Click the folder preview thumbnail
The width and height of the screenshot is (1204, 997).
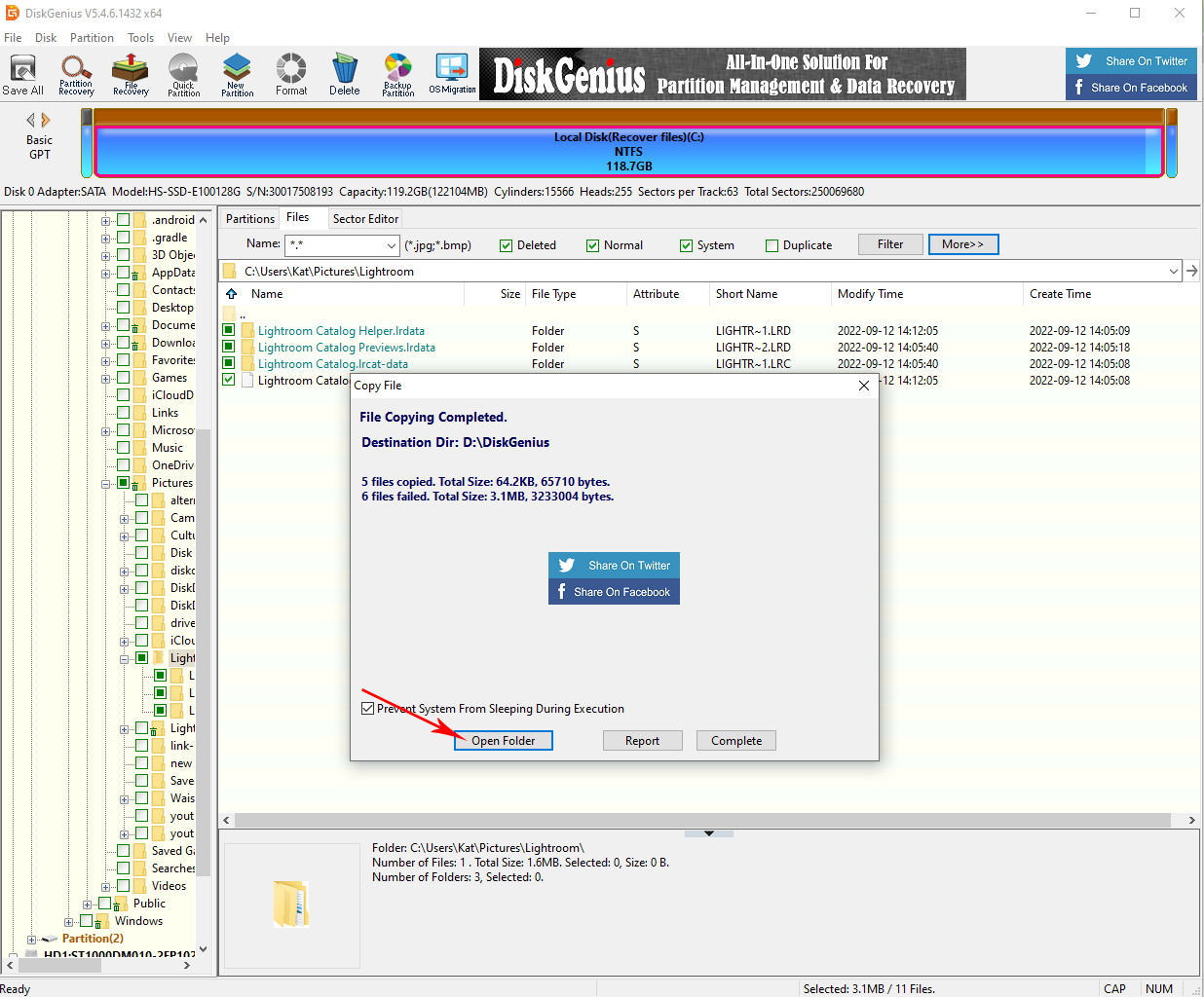[291, 904]
